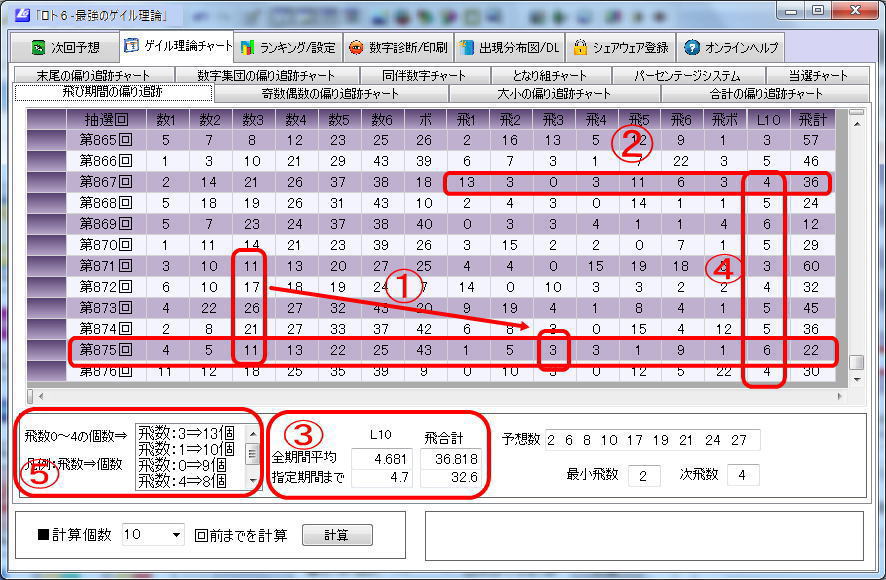This screenshot has height=580, width=886.
Task: Click the 次回予想 tab icon
Action: coord(37,47)
